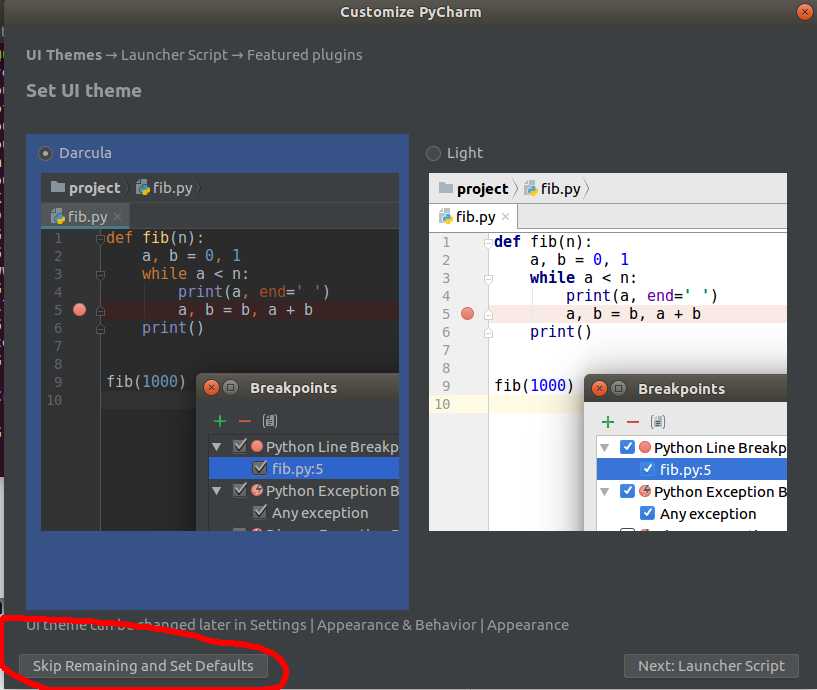The width and height of the screenshot is (817, 690).
Task: Close Breakpoints popup in Darcula preview
Action: point(211,388)
